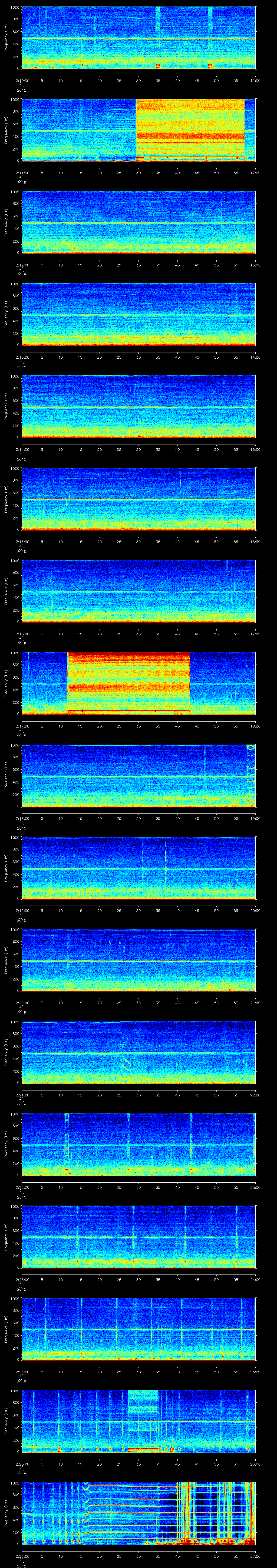Click the "13:00" end time label
This screenshot has width=277, height=1568.
pos(256,265)
